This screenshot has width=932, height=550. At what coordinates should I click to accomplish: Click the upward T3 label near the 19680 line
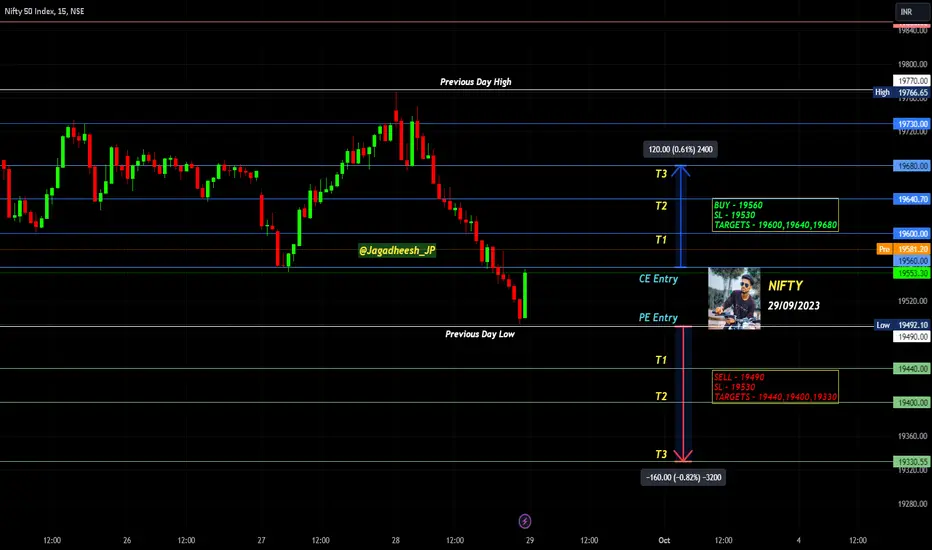point(661,174)
